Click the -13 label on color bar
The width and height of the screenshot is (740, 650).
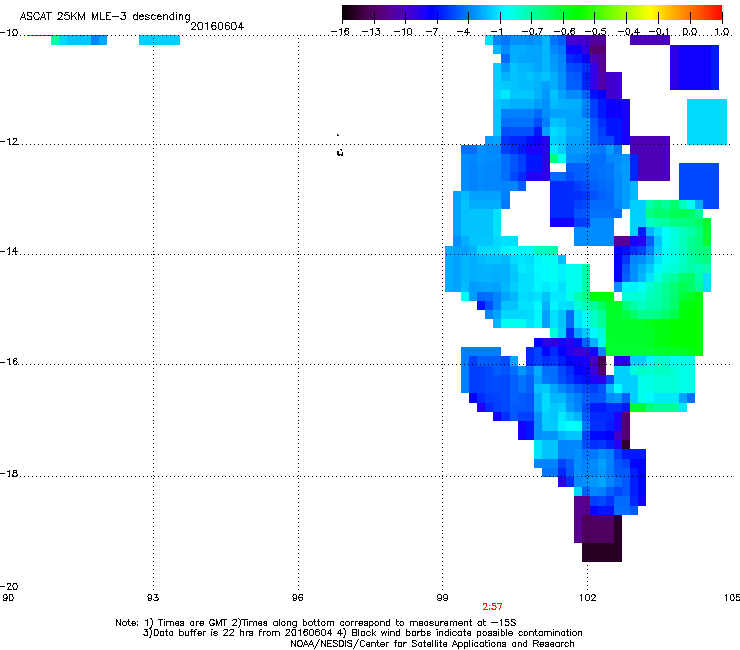coord(371,32)
